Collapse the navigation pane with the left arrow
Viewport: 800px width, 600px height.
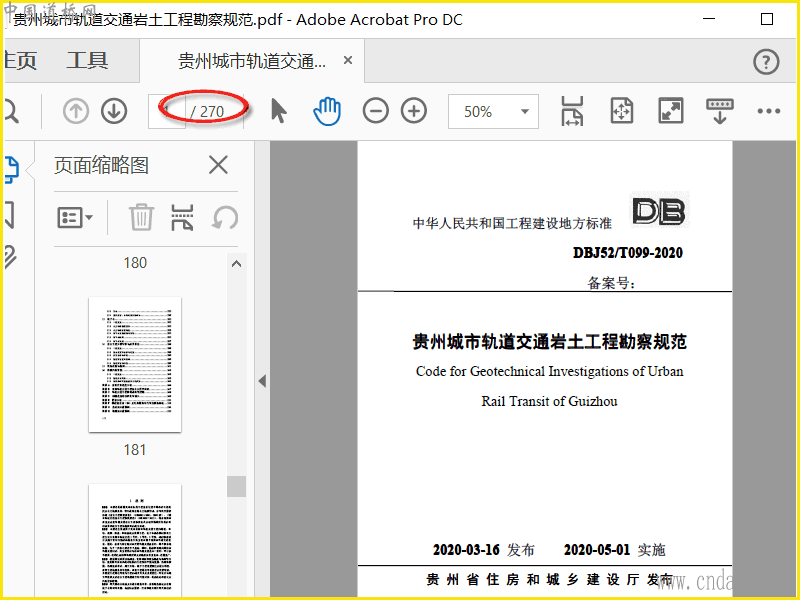click(x=262, y=381)
